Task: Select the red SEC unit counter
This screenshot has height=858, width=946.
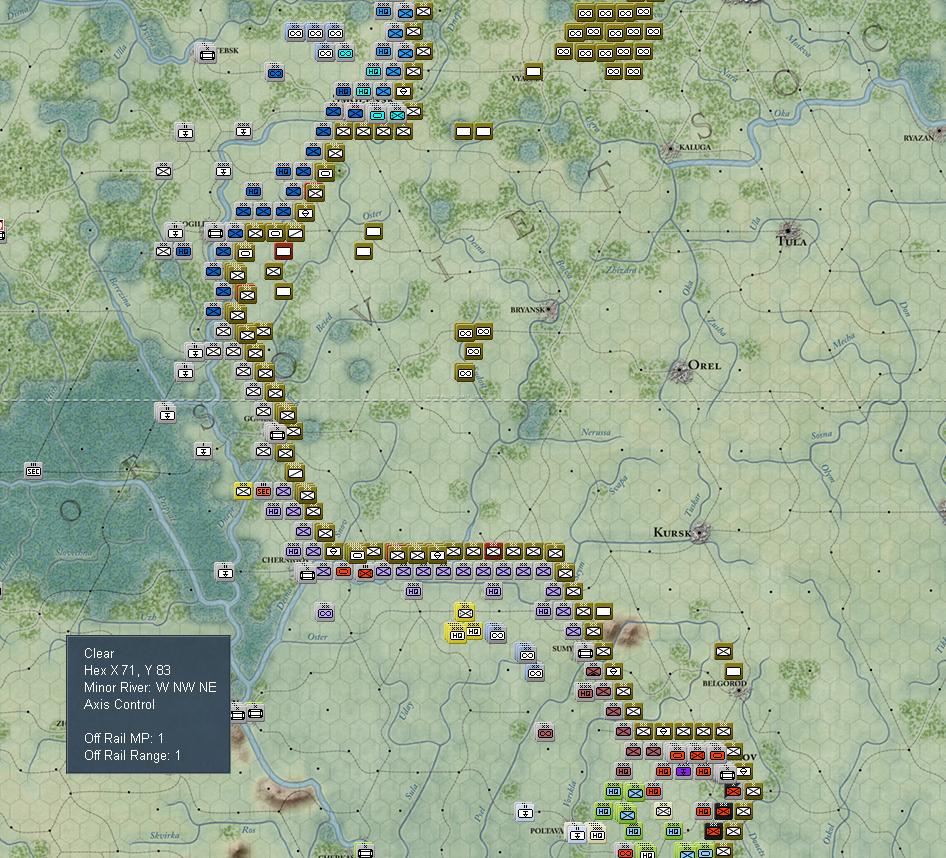Action: click(263, 491)
